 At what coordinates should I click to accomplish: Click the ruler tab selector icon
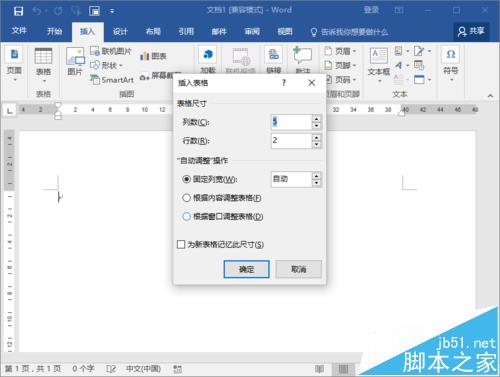pos(10,110)
